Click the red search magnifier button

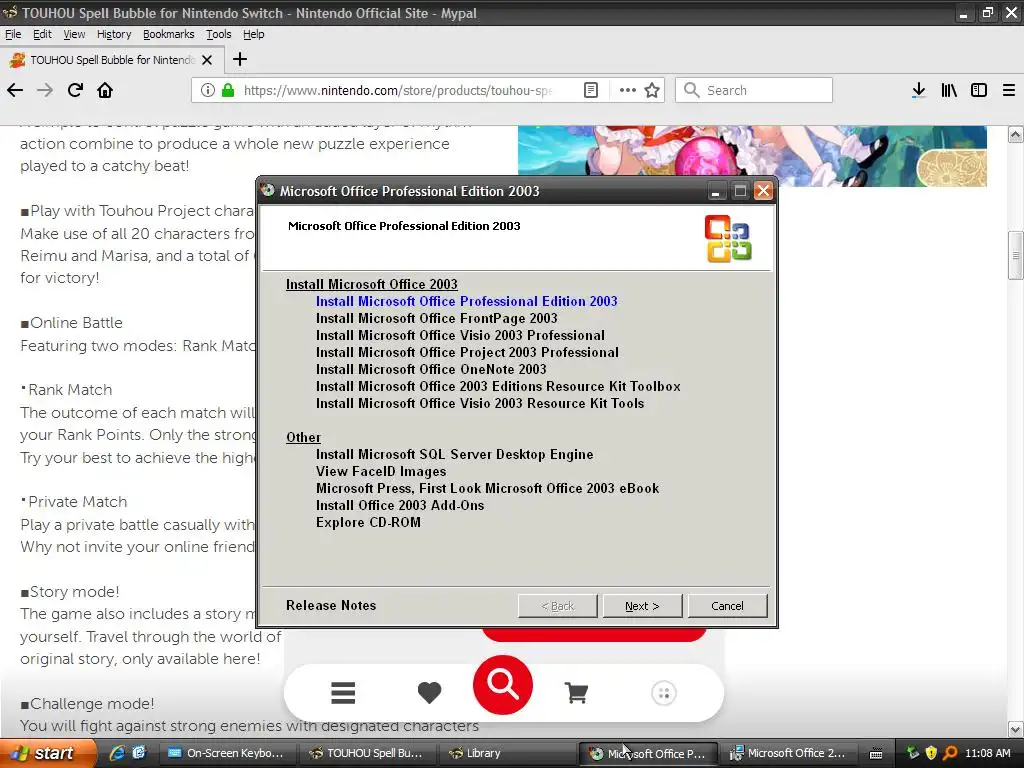503,685
